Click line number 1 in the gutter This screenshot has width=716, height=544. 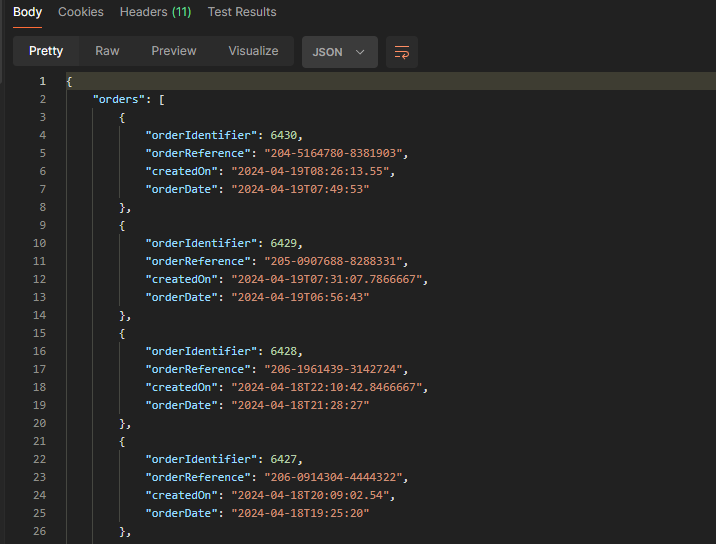(41, 81)
